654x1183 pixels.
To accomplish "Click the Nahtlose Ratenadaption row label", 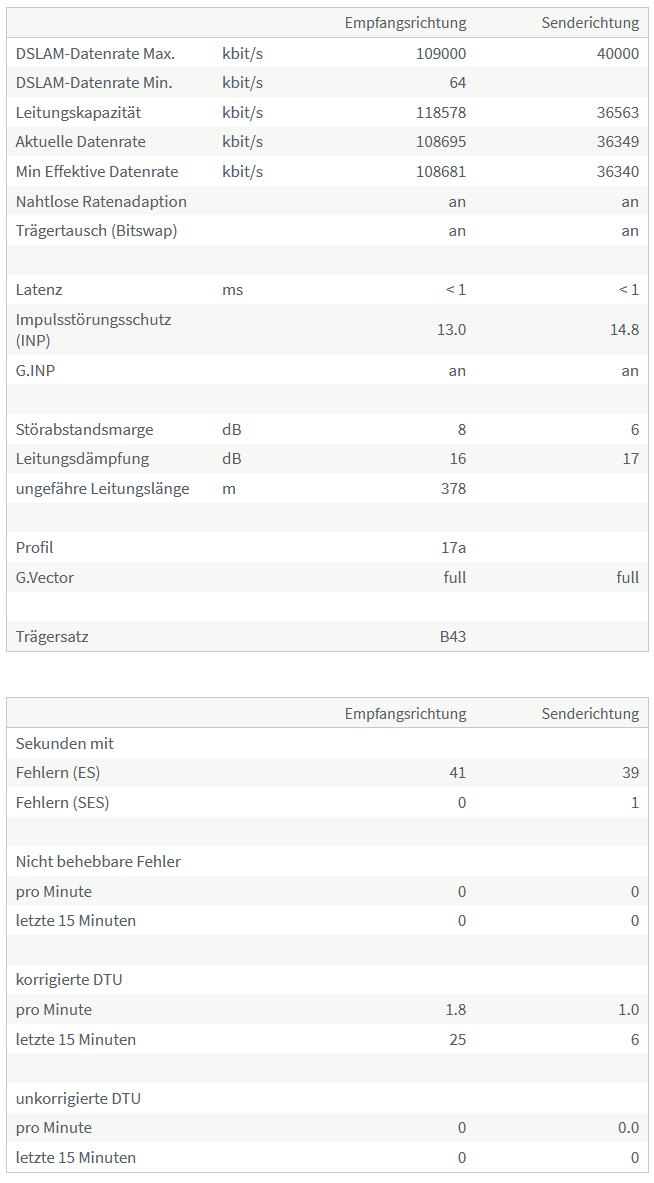I will click(101, 201).
